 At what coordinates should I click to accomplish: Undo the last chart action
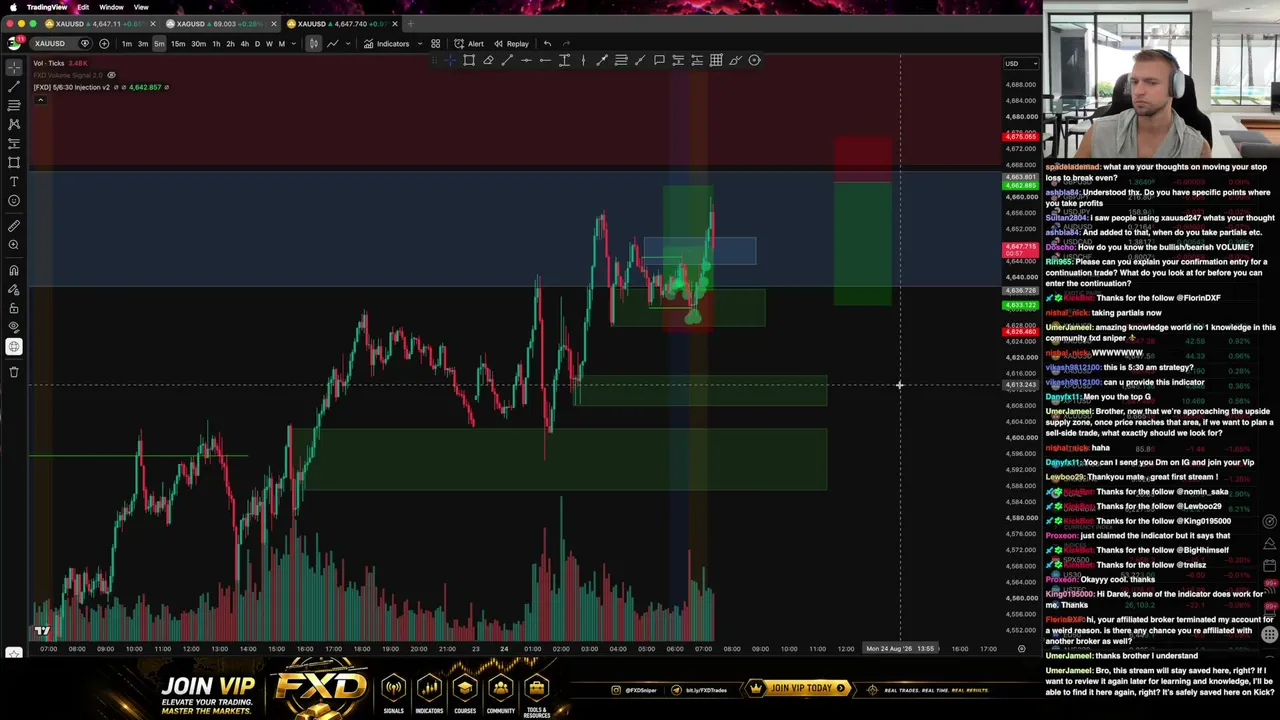pyautogui.click(x=547, y=44)
